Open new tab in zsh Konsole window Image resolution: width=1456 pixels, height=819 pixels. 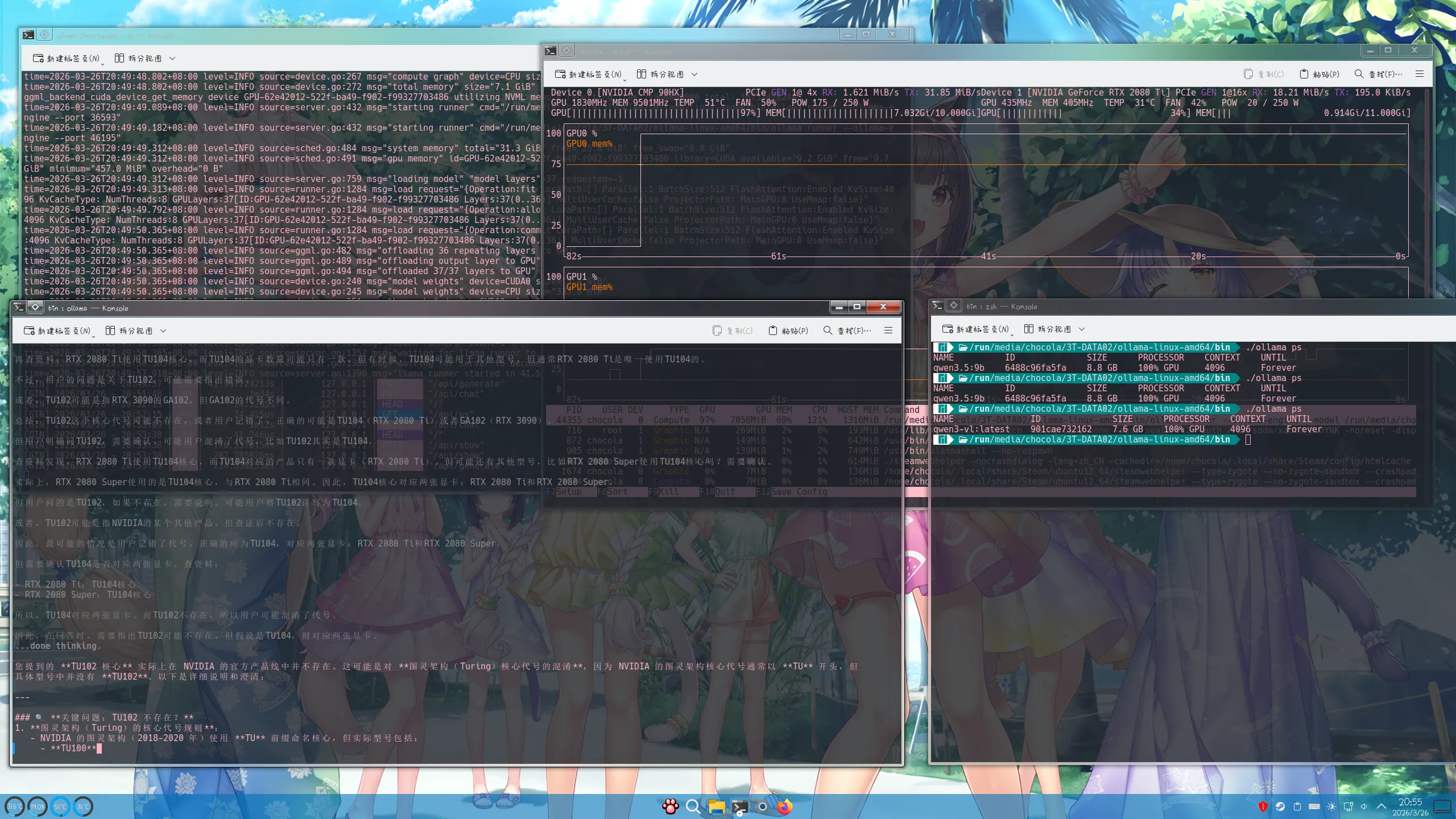tap(976, 329)
